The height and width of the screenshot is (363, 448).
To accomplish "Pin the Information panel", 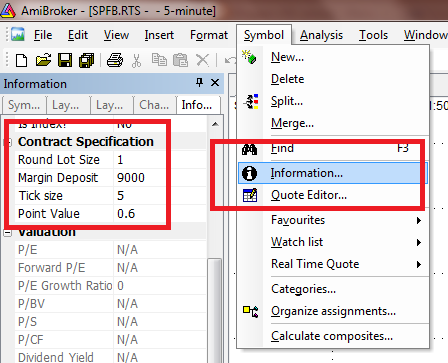I will click(x=199, y=82).
